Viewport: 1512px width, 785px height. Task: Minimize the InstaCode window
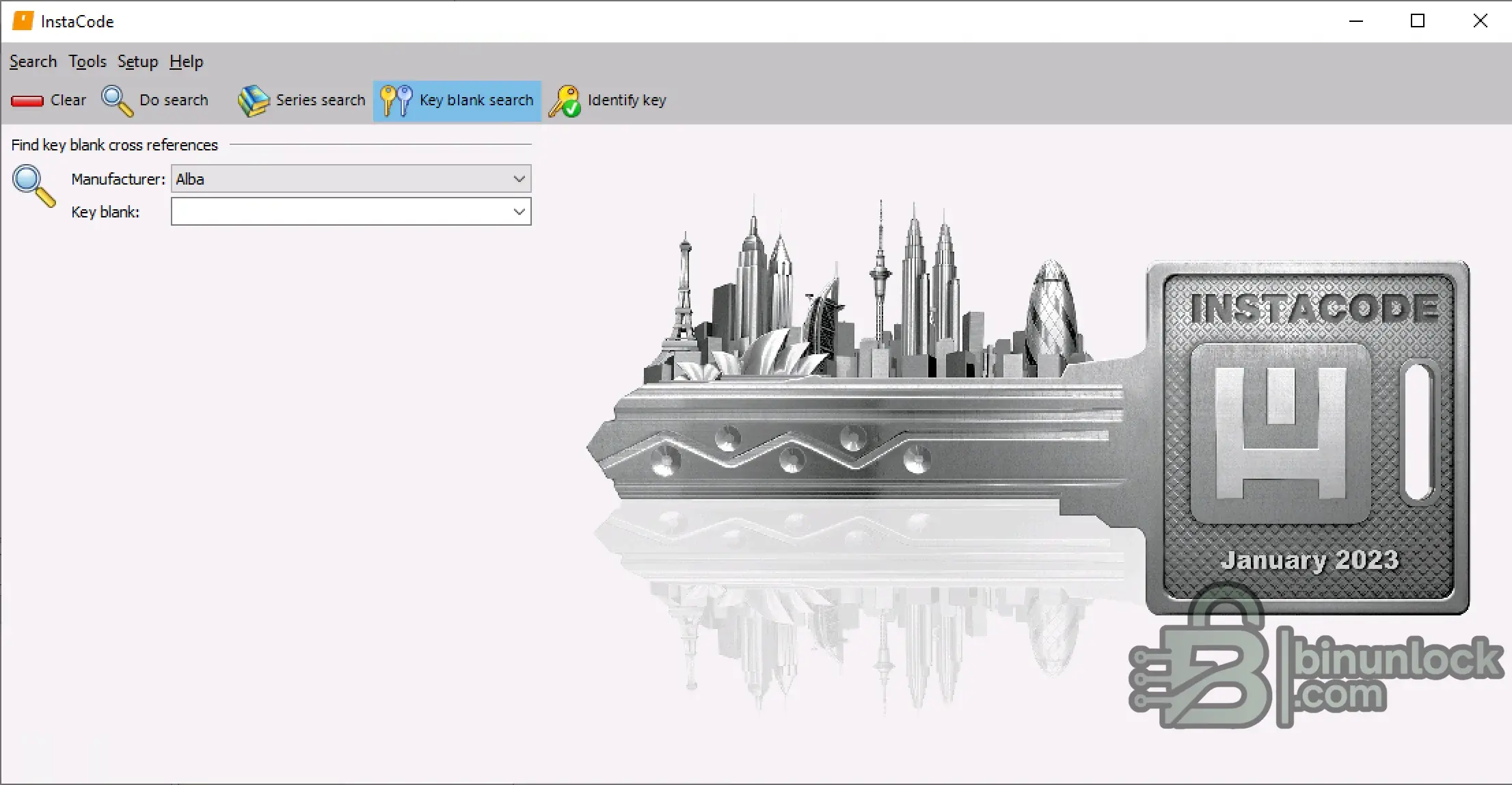click(x=1356, y=21)
